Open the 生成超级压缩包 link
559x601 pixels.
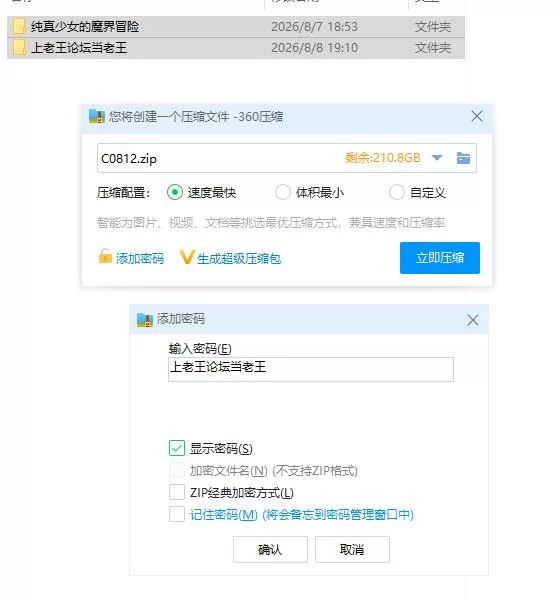(239, 259)
